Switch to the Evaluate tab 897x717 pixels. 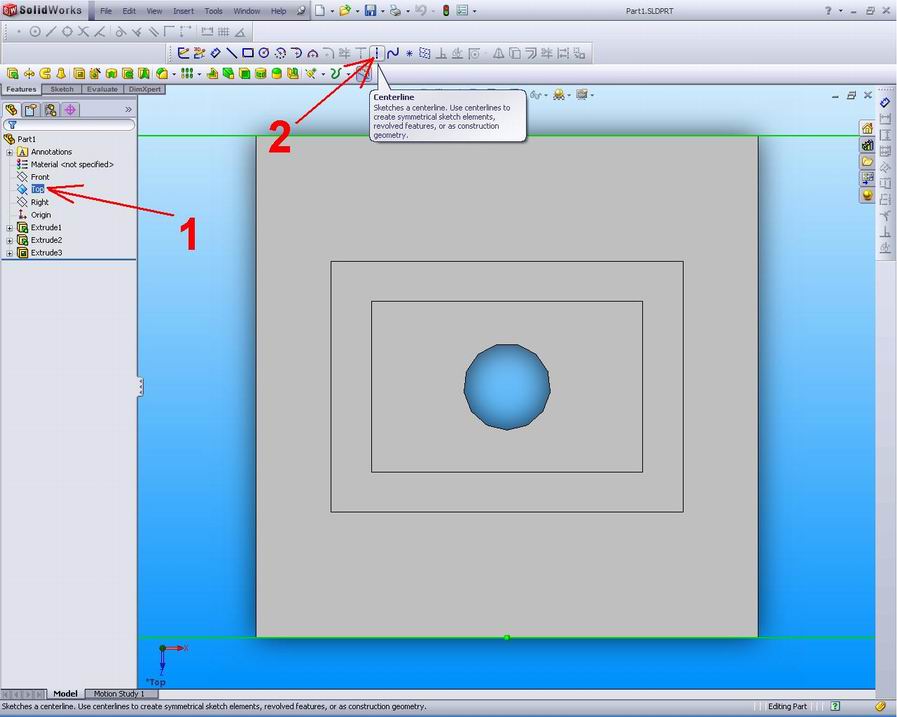(101, 89)
